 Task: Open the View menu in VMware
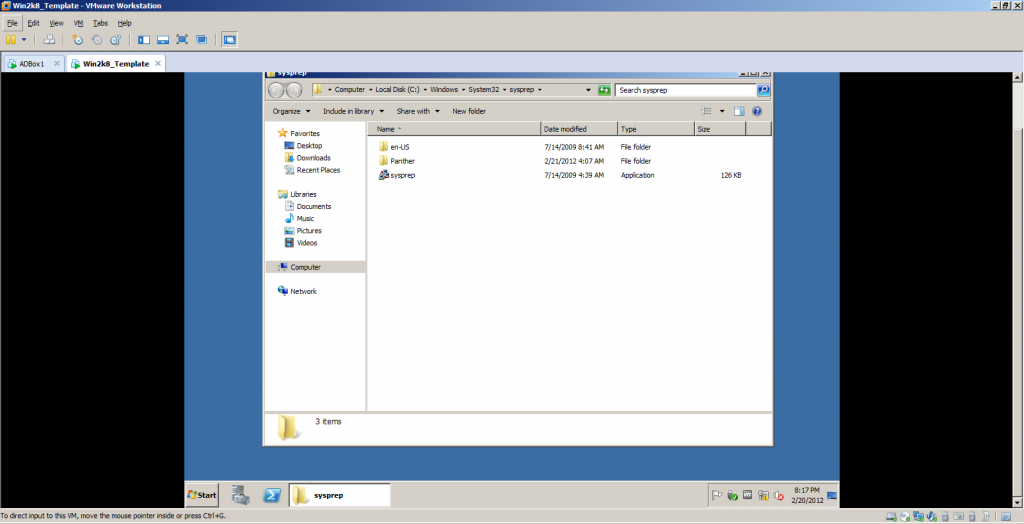[x=57, y=23]
